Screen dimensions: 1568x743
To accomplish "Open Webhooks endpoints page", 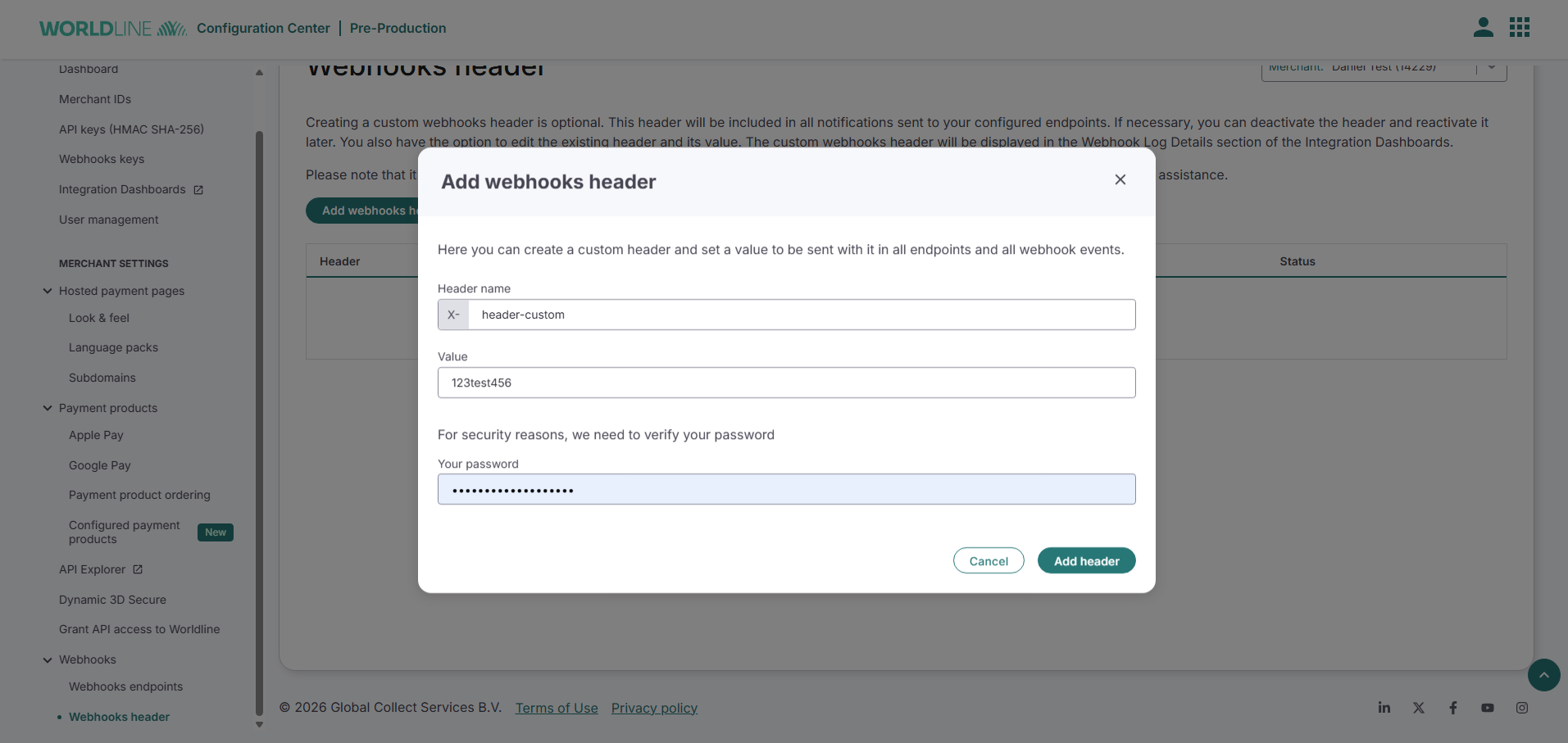I will [x=126, y=686].
